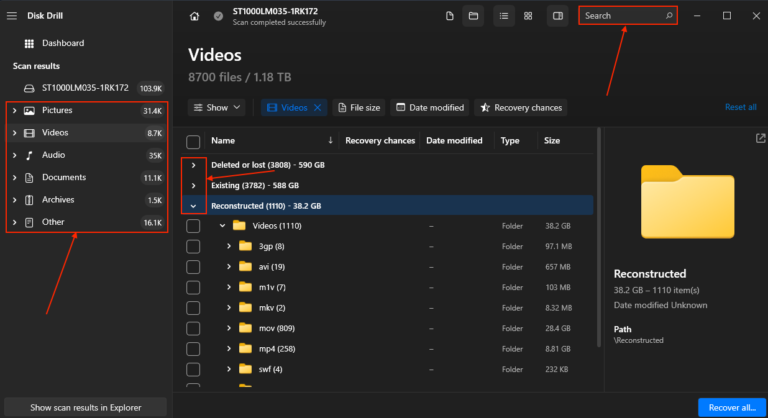Screen dimensions: 768x418
Task: Open Documents category in sidebar
Action: (87, 177)
